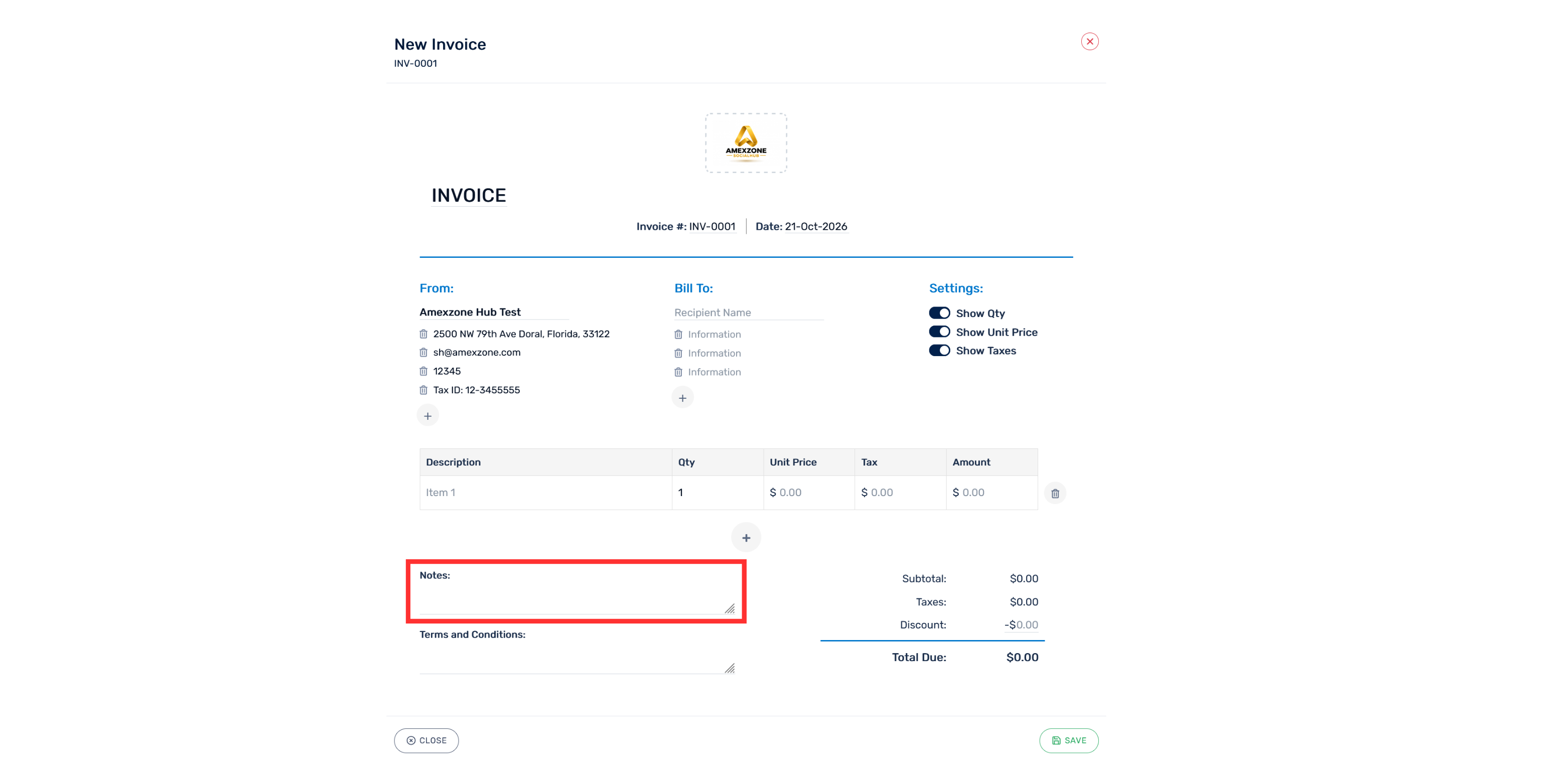Viewport: 1568px width, 784px height.
Task: Toggle the Show Qty switch
Action: (939, 313)
